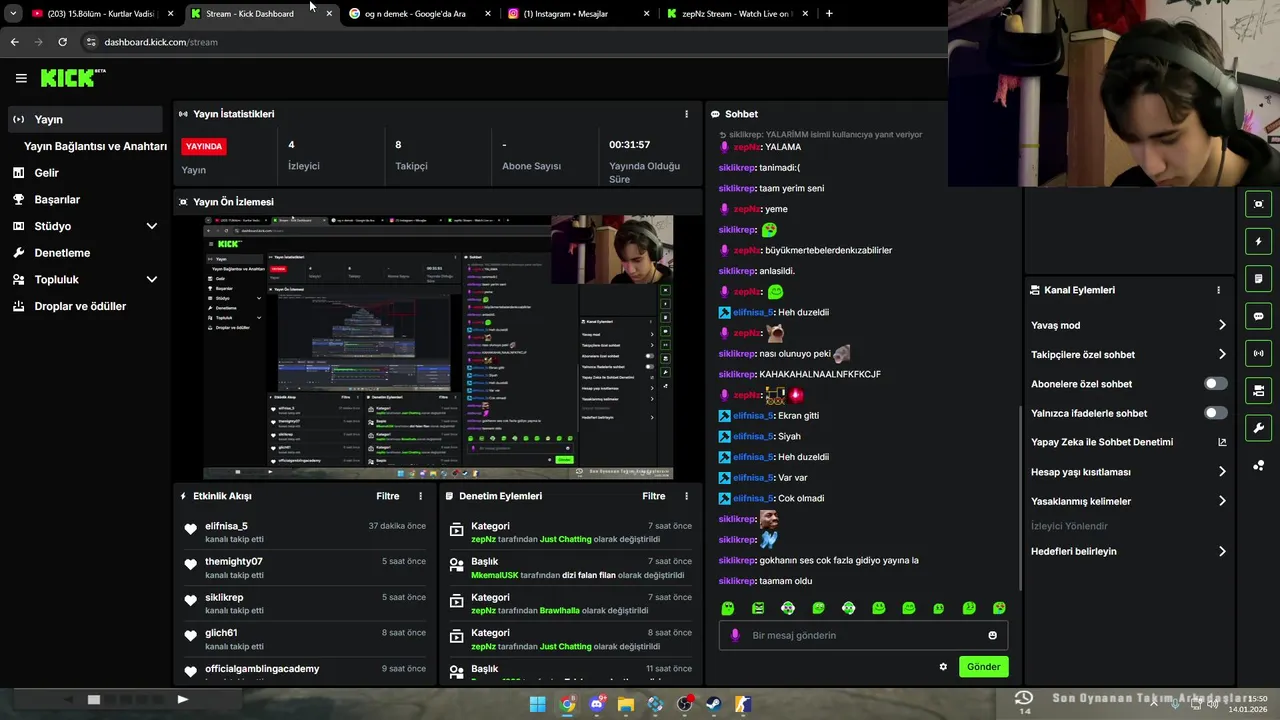This screenshot has height=720, width=1280.
Task: Open Droplar ve ödüller page
Action: tap(83, 306)
